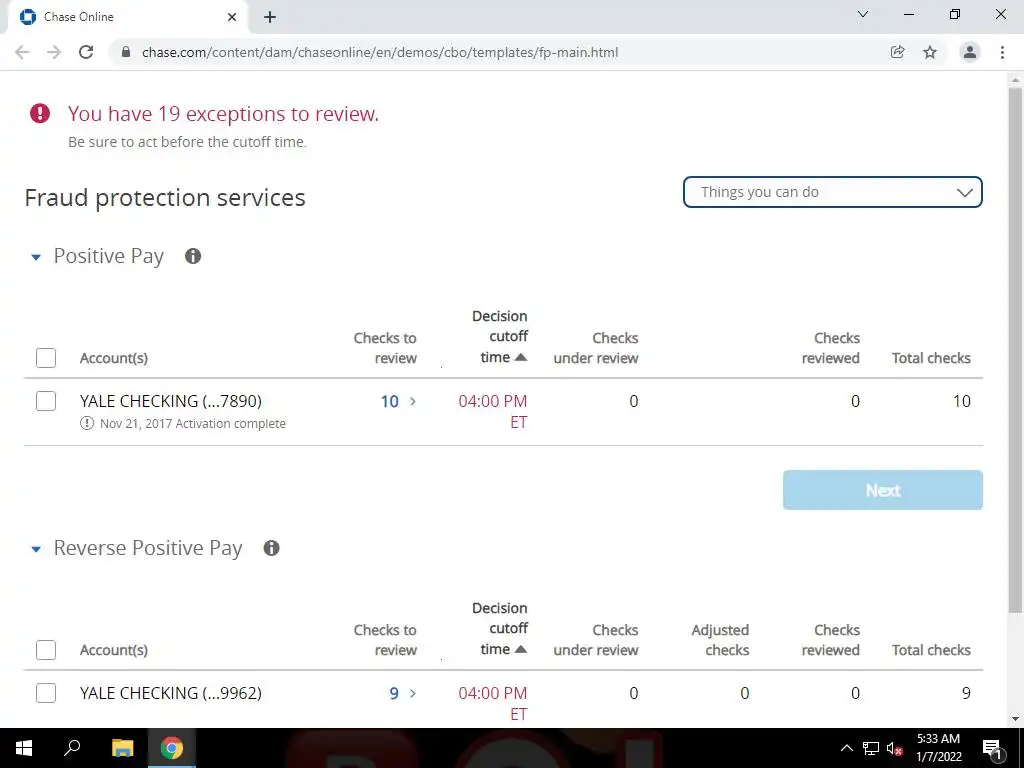This screenshot has width=1024, height=768.
Task: Reload the Chase page
Action: click(86, 52)
